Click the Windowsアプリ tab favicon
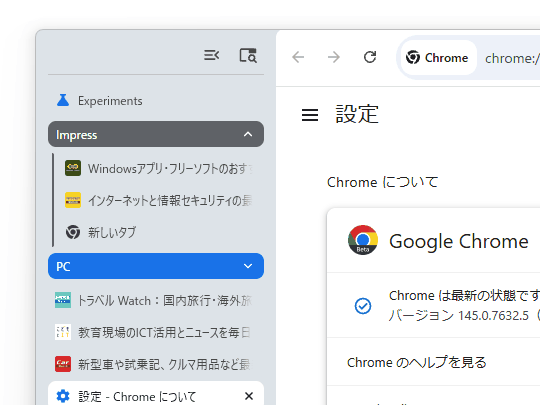The width and height of the screenshot is (540, 405). pyautogui.click(x=73, y=168)
